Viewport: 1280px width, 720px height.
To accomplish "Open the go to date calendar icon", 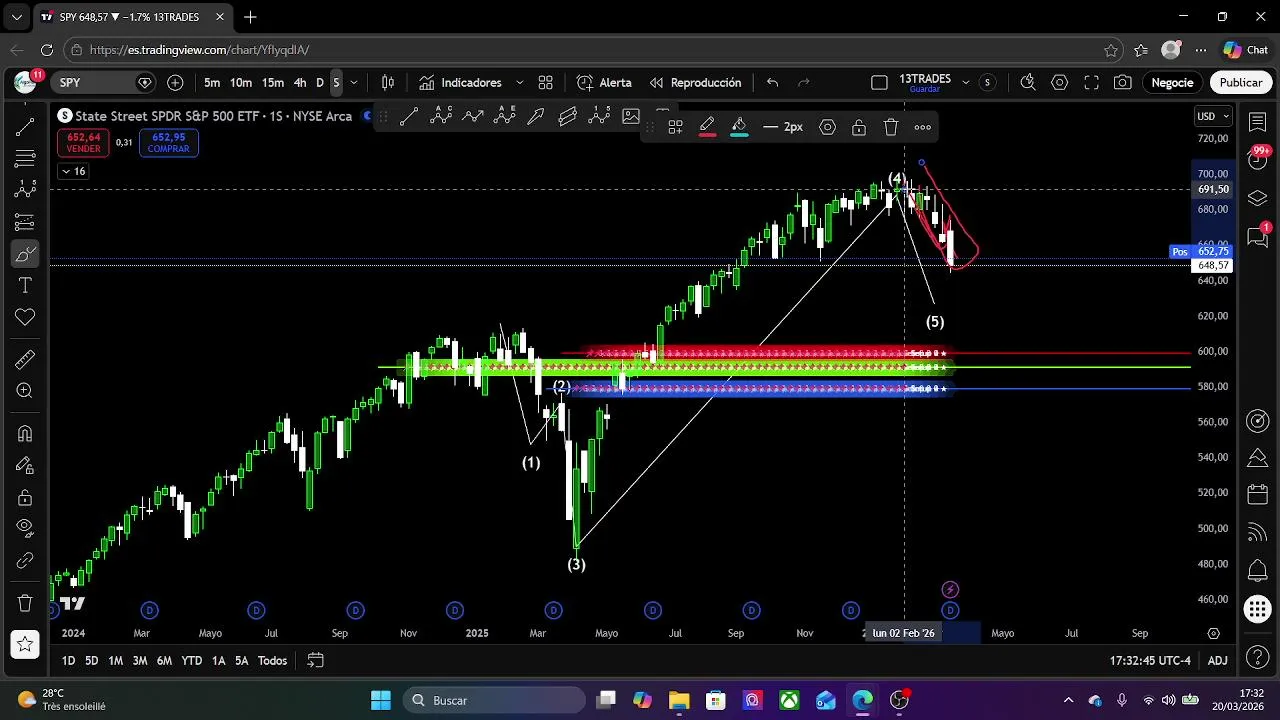I will tap(315, 661).
